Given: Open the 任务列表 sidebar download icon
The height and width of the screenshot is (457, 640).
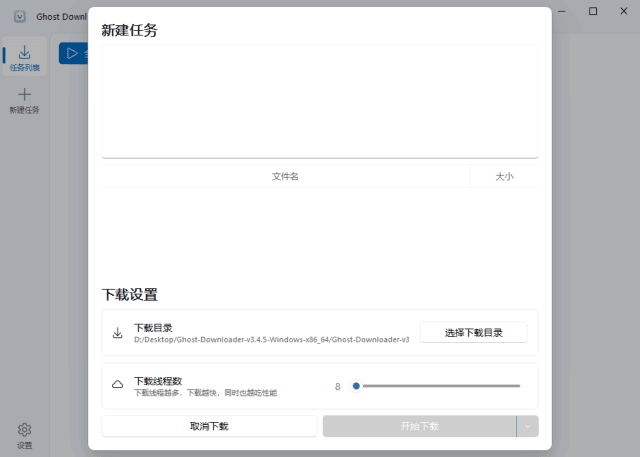Looking at the screenshot, I should coord(24,52).
